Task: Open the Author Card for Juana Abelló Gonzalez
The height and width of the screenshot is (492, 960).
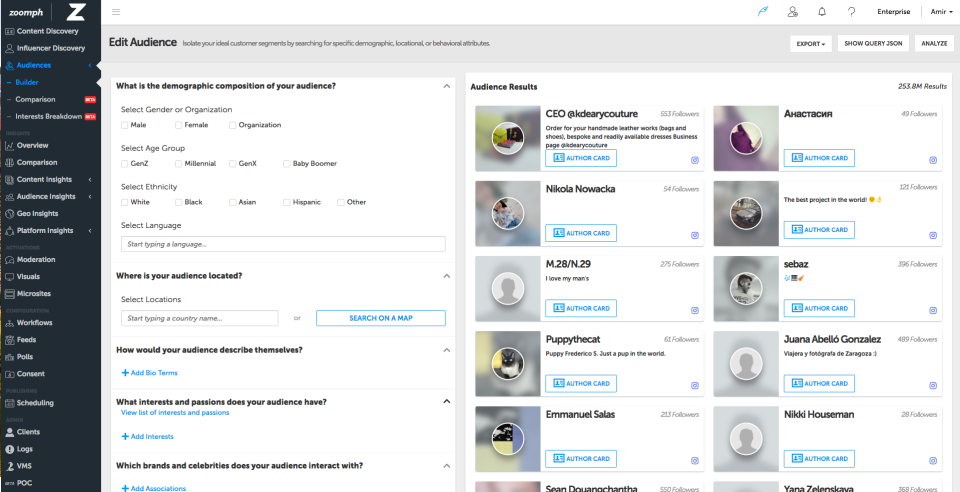Action: (819, 384)
